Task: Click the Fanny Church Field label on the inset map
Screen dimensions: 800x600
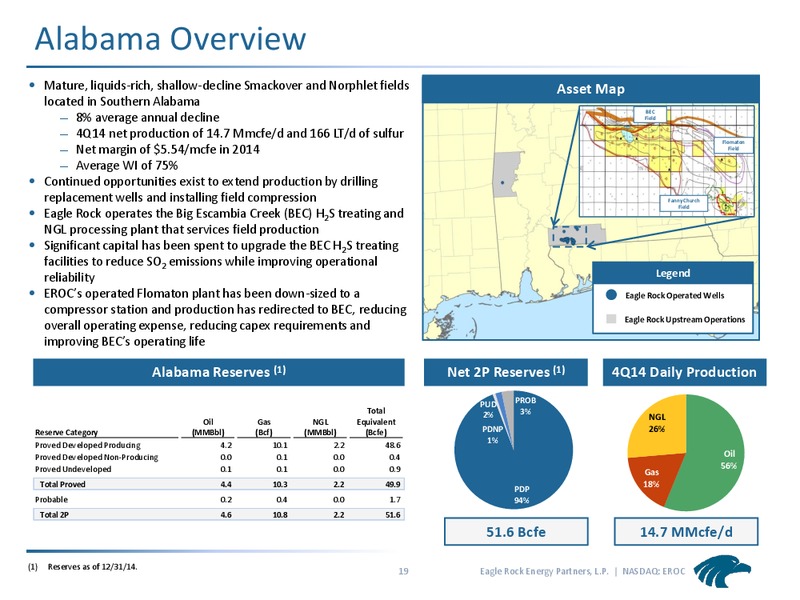Action: click(x=684, y=204)
